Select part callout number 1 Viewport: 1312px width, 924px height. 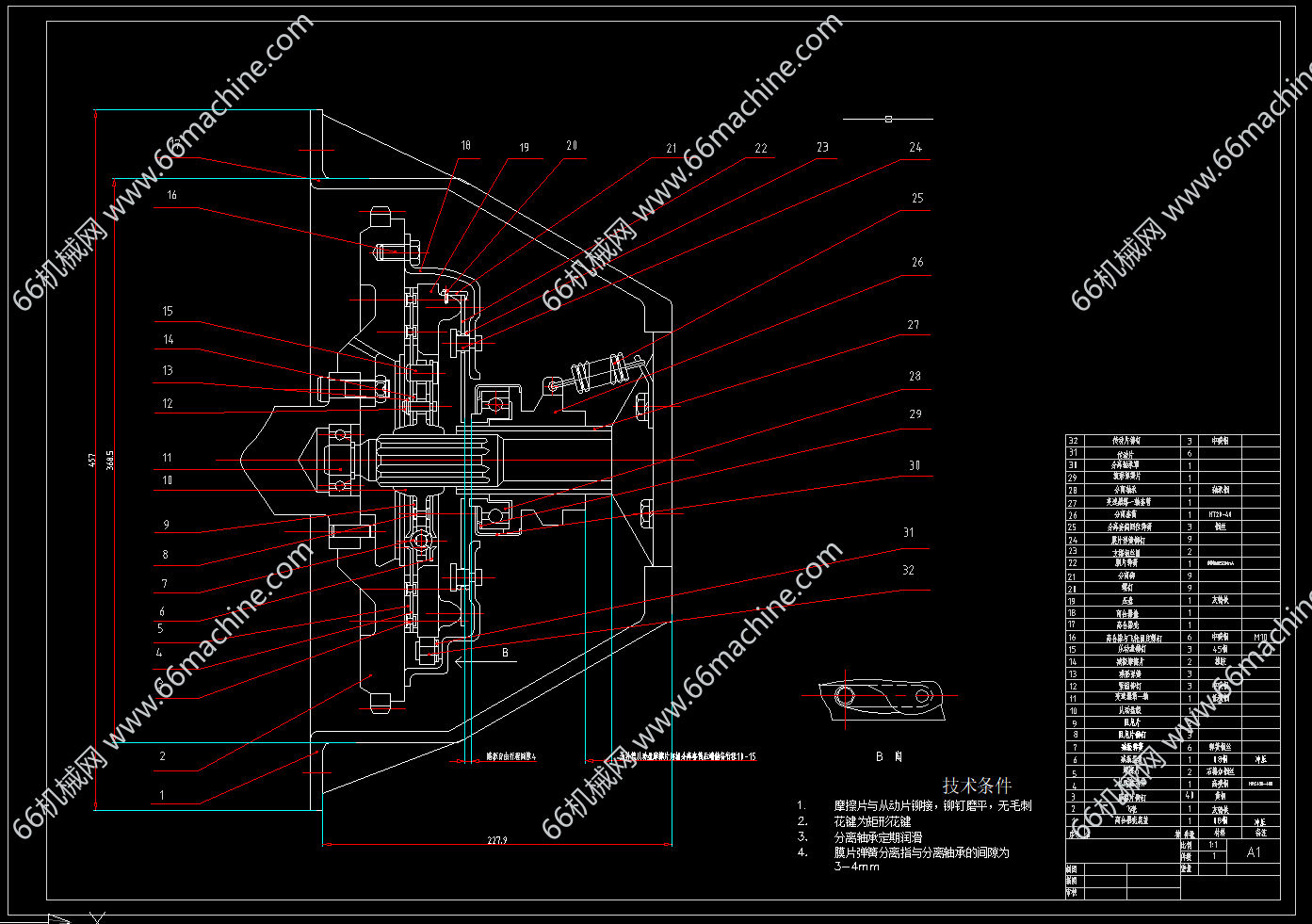(x=162, y=796)
